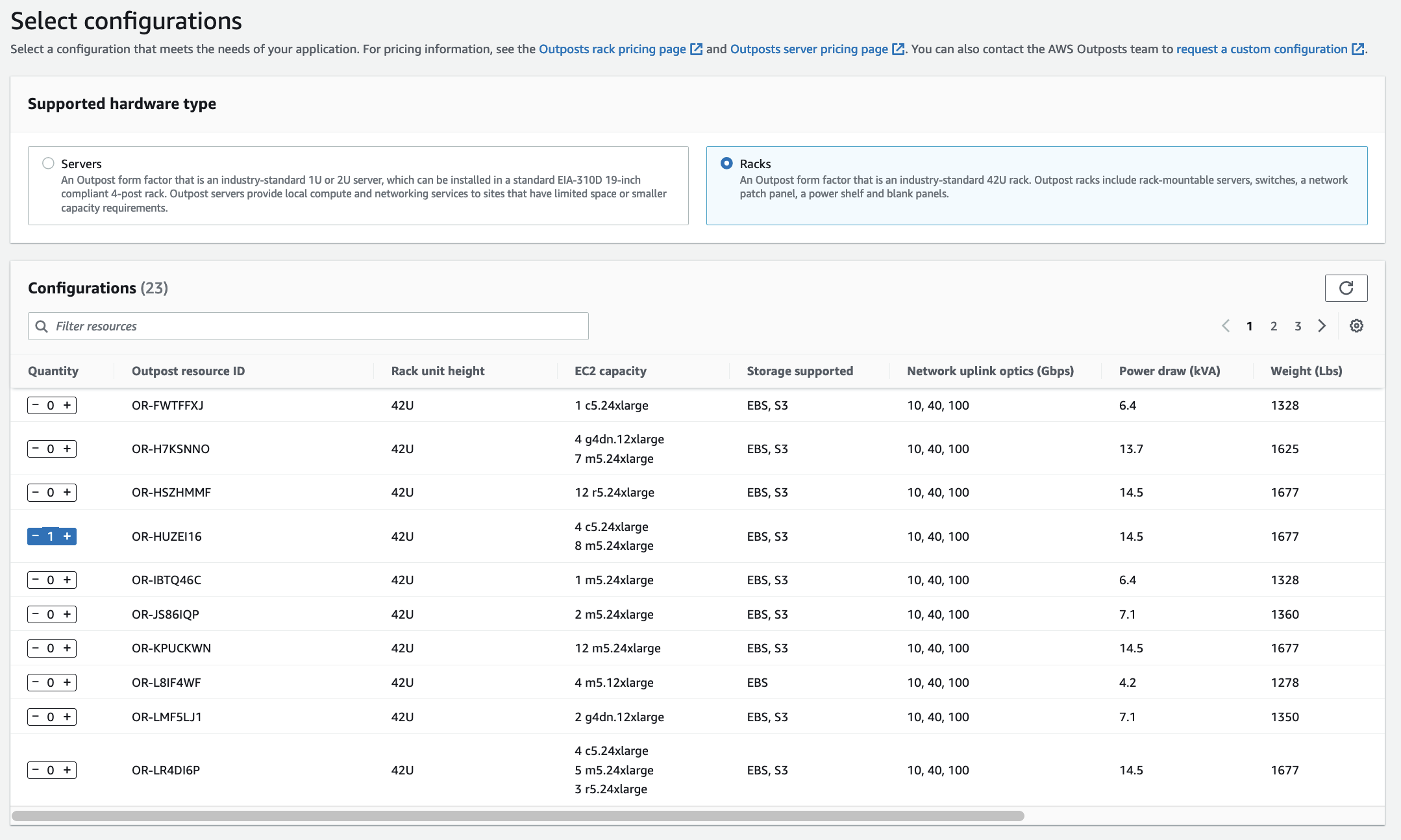The image size is (1401, 840).
Task: Select the Racks hardware type radio
Action: click(726, 164)
